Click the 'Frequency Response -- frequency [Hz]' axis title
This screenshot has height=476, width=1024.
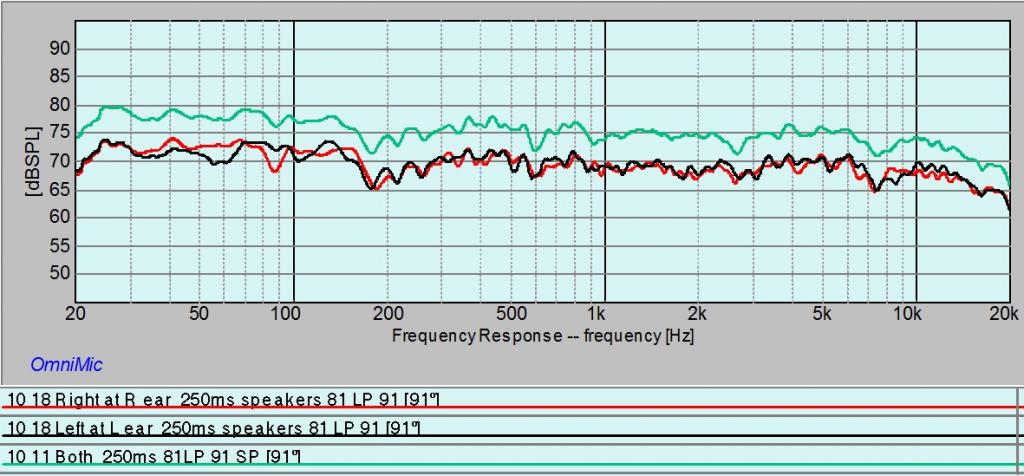coord(542,336)
